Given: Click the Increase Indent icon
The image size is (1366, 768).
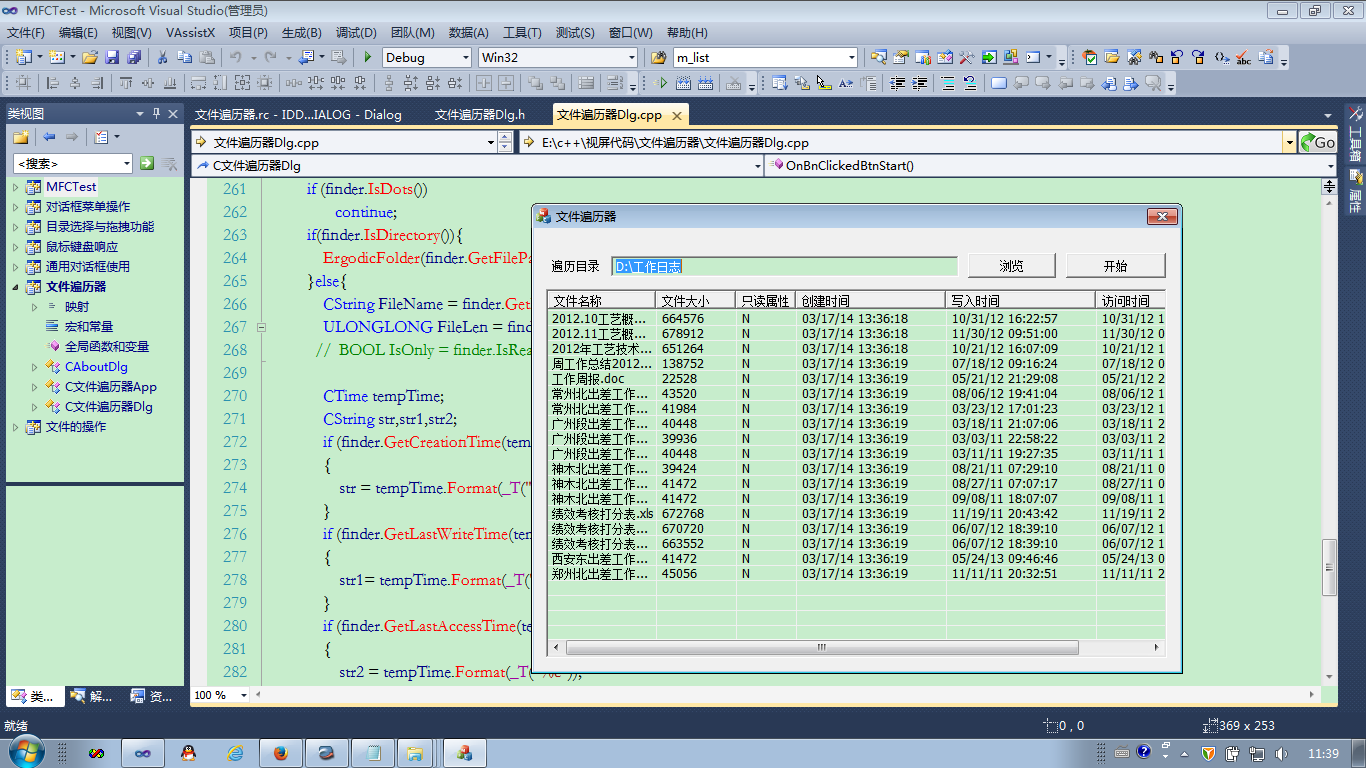Looking at the screenshot, I should [919, 83].
